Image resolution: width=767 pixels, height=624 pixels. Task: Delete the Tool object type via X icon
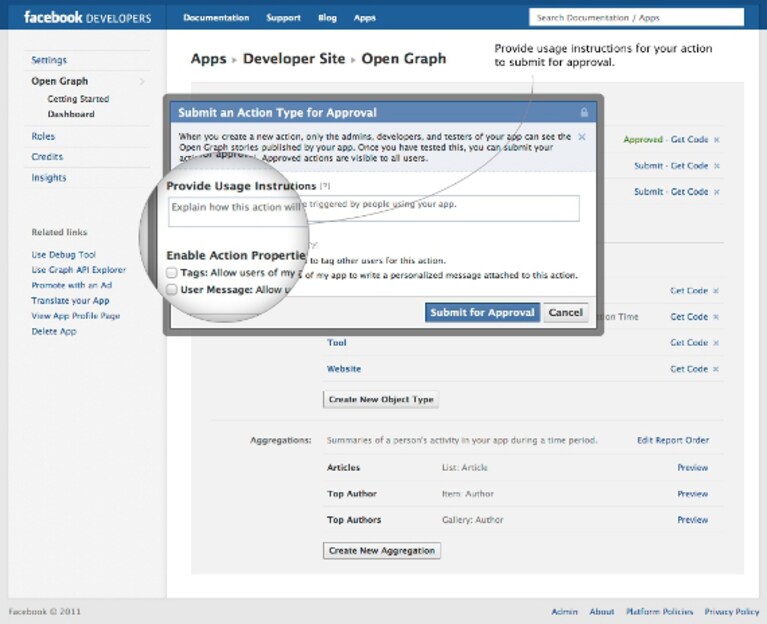click(716, 343)
